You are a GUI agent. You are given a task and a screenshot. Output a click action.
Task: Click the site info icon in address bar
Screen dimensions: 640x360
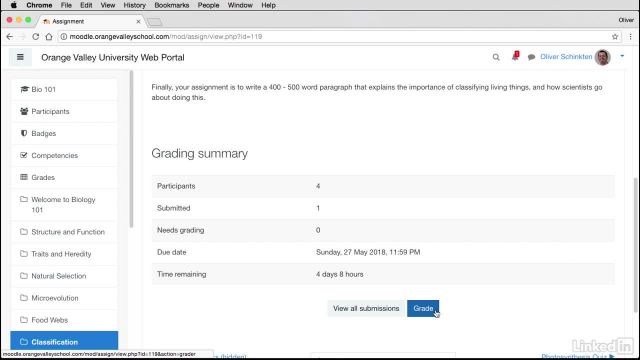click(x=64, y=37)
